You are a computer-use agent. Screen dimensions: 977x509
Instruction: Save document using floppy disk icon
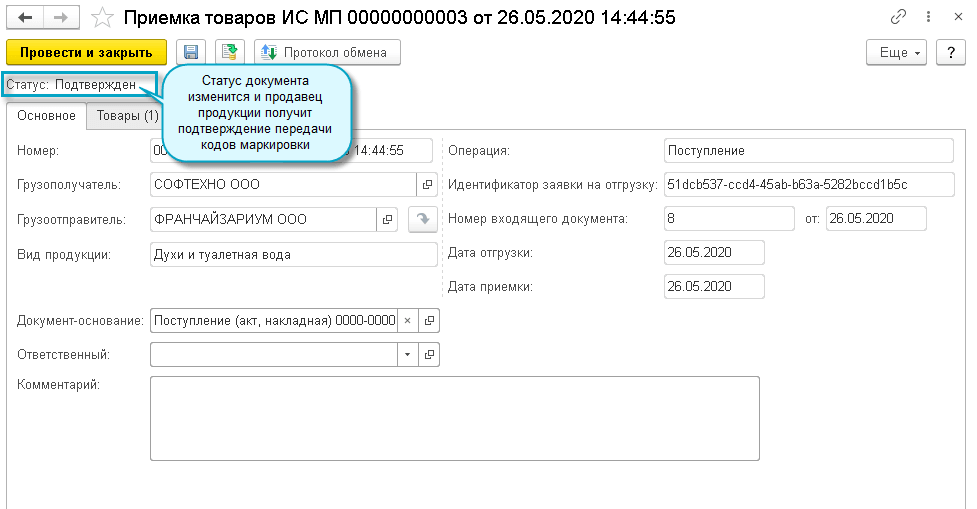click(189, 52)
